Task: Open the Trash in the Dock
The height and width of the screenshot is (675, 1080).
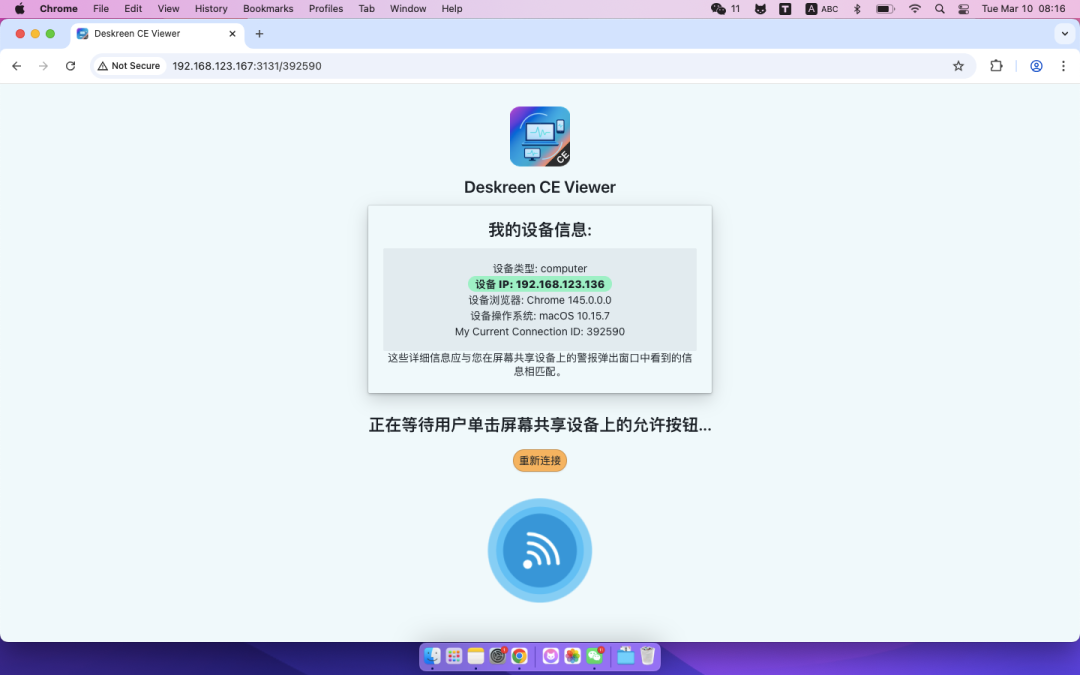Action: pos(647,656)
